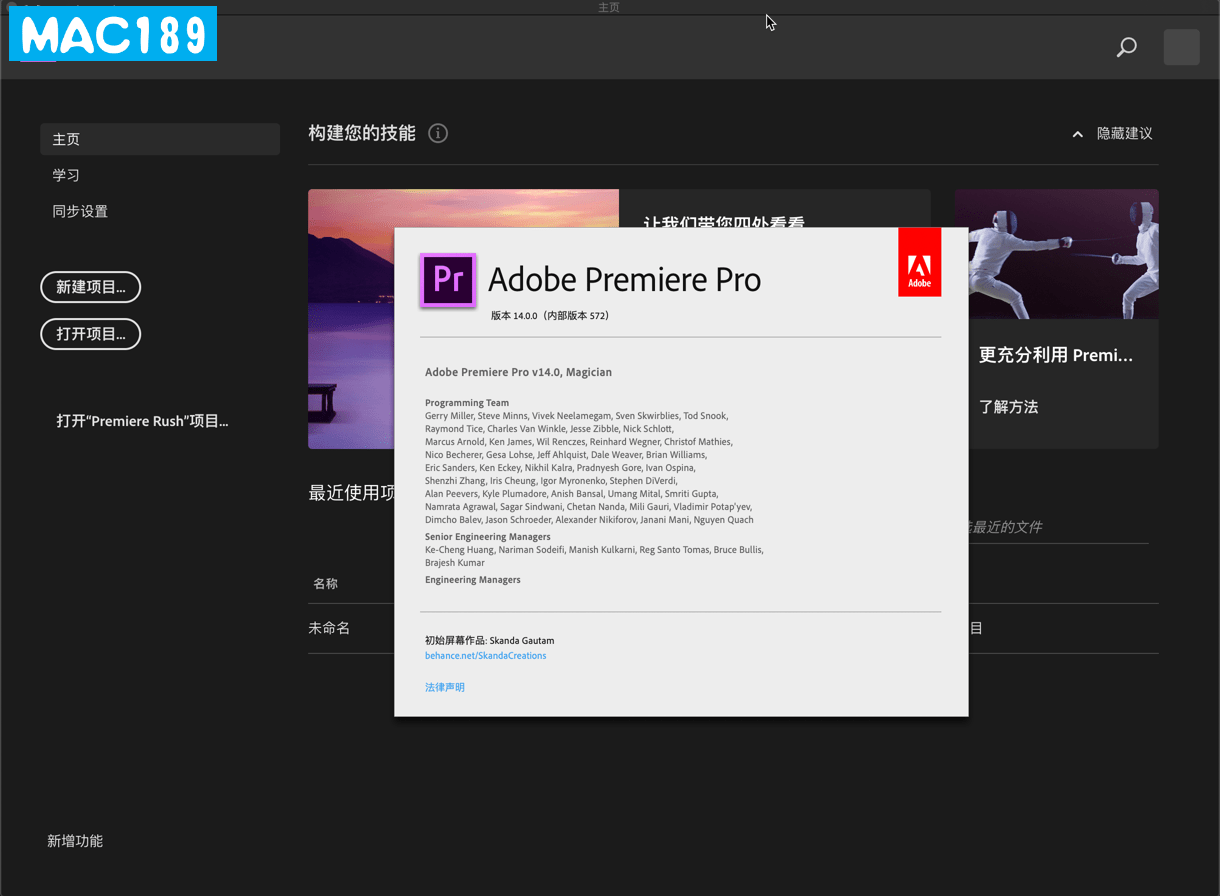
Task: Open the recent project 未命名
Action: [x=329, y=628]
